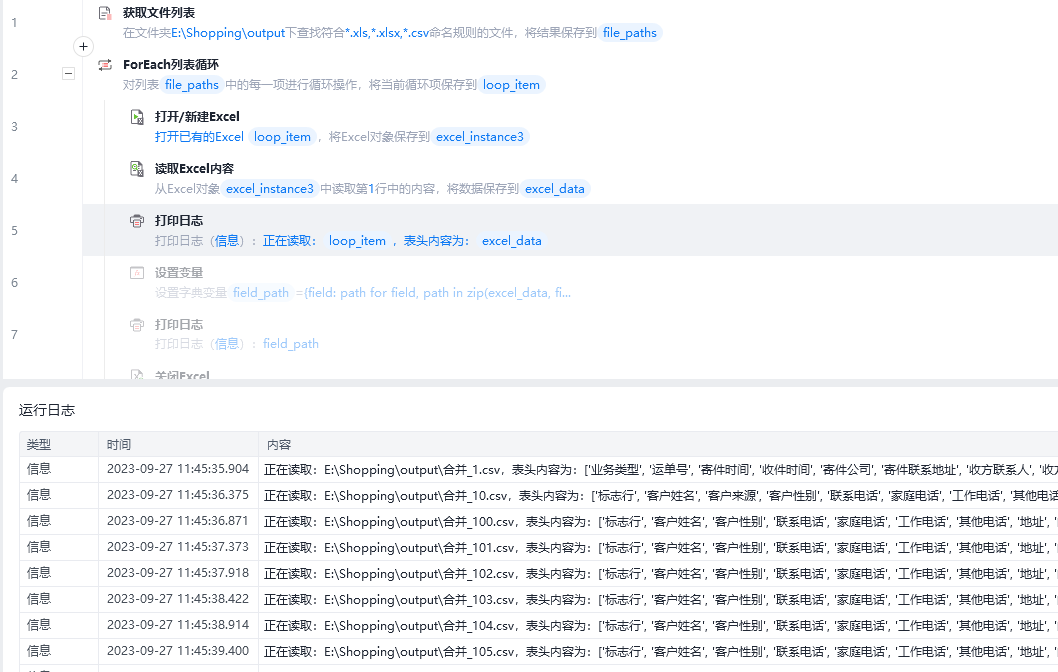Click timestamp 2023-09-27 11:45:35.904
Viewport: 1058px width, 672px height.
point(178,469)
